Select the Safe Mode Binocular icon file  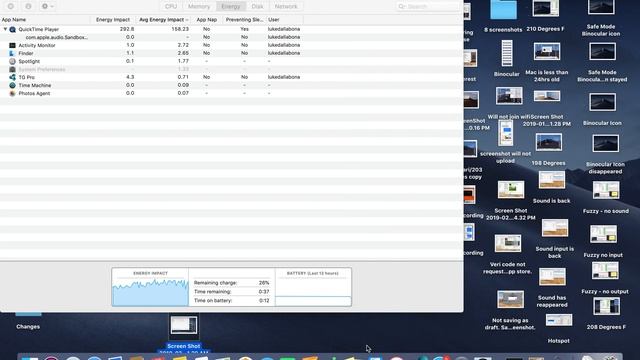tap(601, 7)
